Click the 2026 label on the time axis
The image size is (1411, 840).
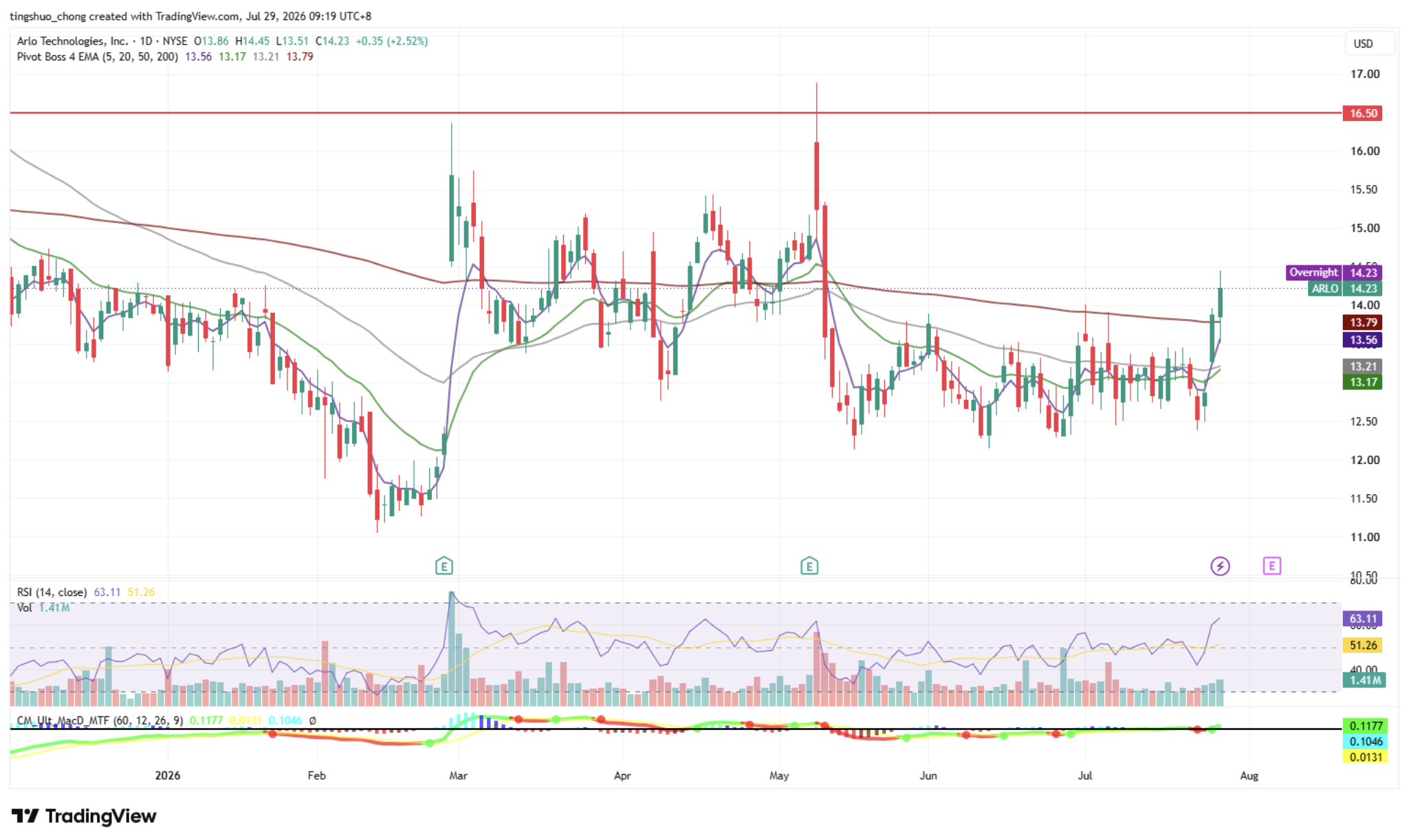pos(168,775)
